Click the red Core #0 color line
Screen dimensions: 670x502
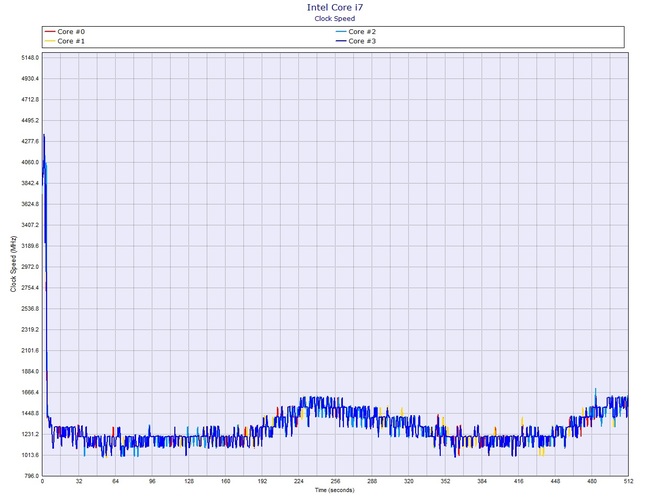click(50, 32)
